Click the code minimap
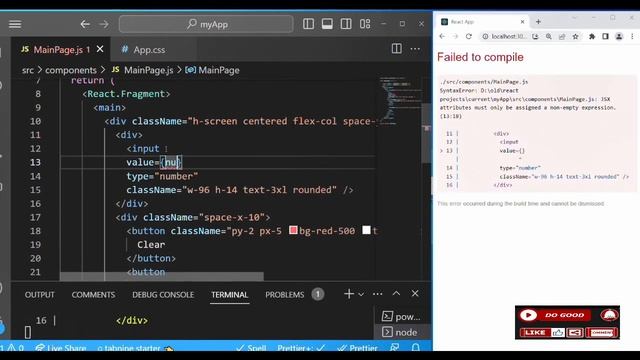This screenshot has width=640, height=360. coord(401,100)
